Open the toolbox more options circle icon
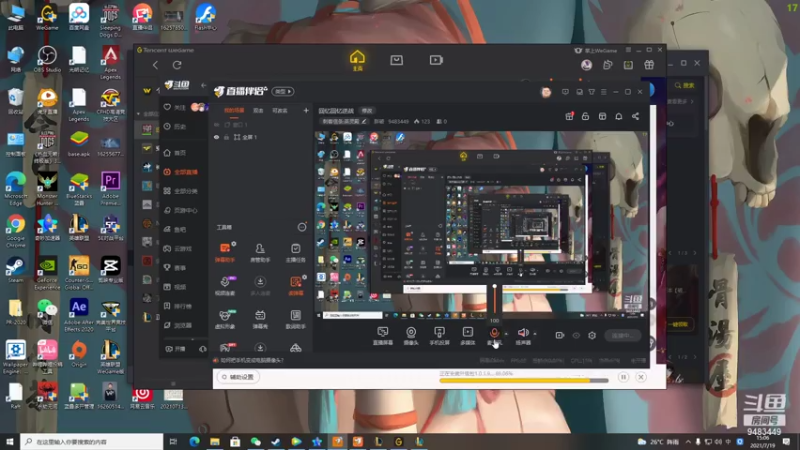Viewport: 800px width, 450px height. 302,227
